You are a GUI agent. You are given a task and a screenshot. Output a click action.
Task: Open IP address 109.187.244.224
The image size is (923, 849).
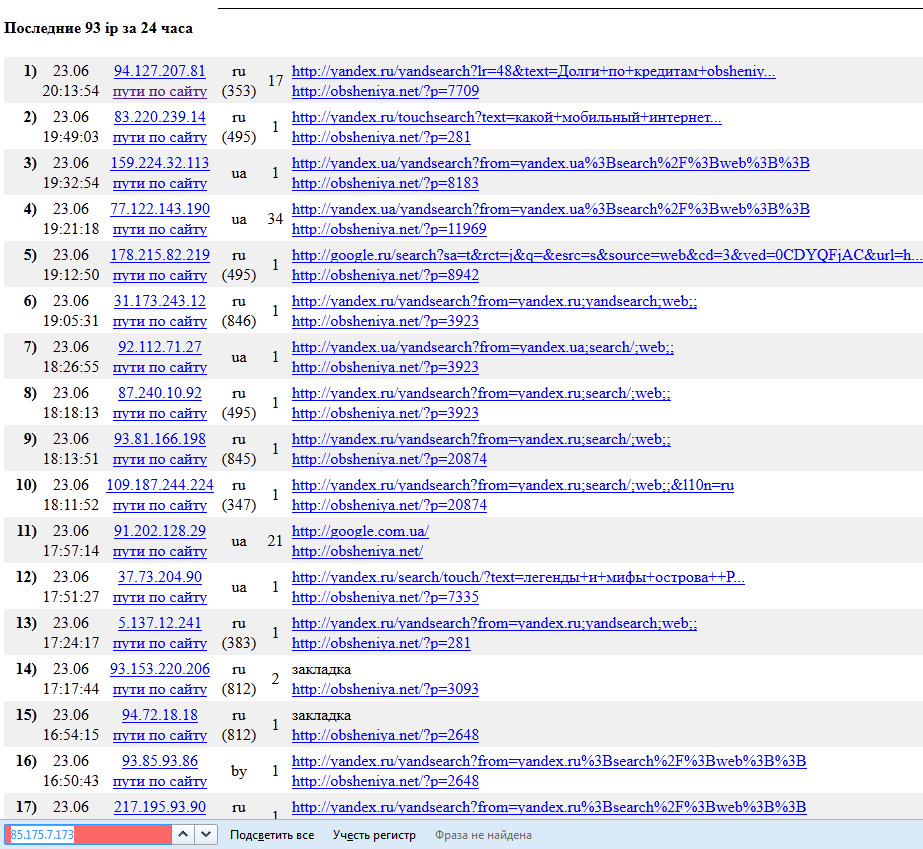[160, 485]
